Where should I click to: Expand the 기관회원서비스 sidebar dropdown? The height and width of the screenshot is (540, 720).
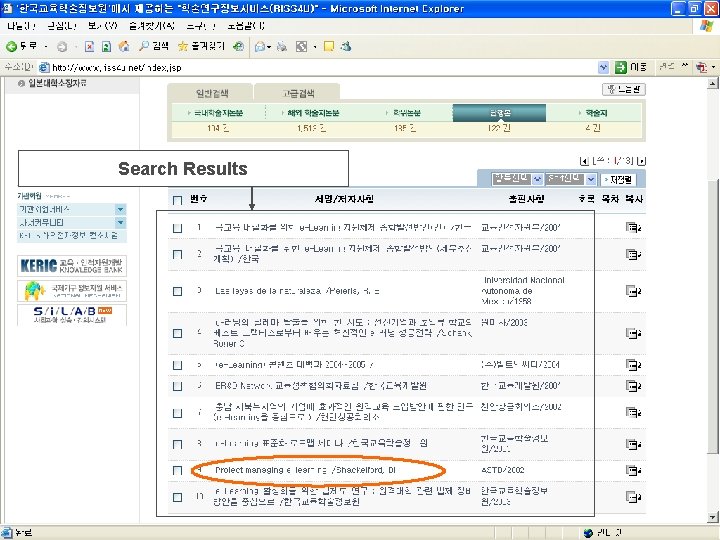(120, 209)
